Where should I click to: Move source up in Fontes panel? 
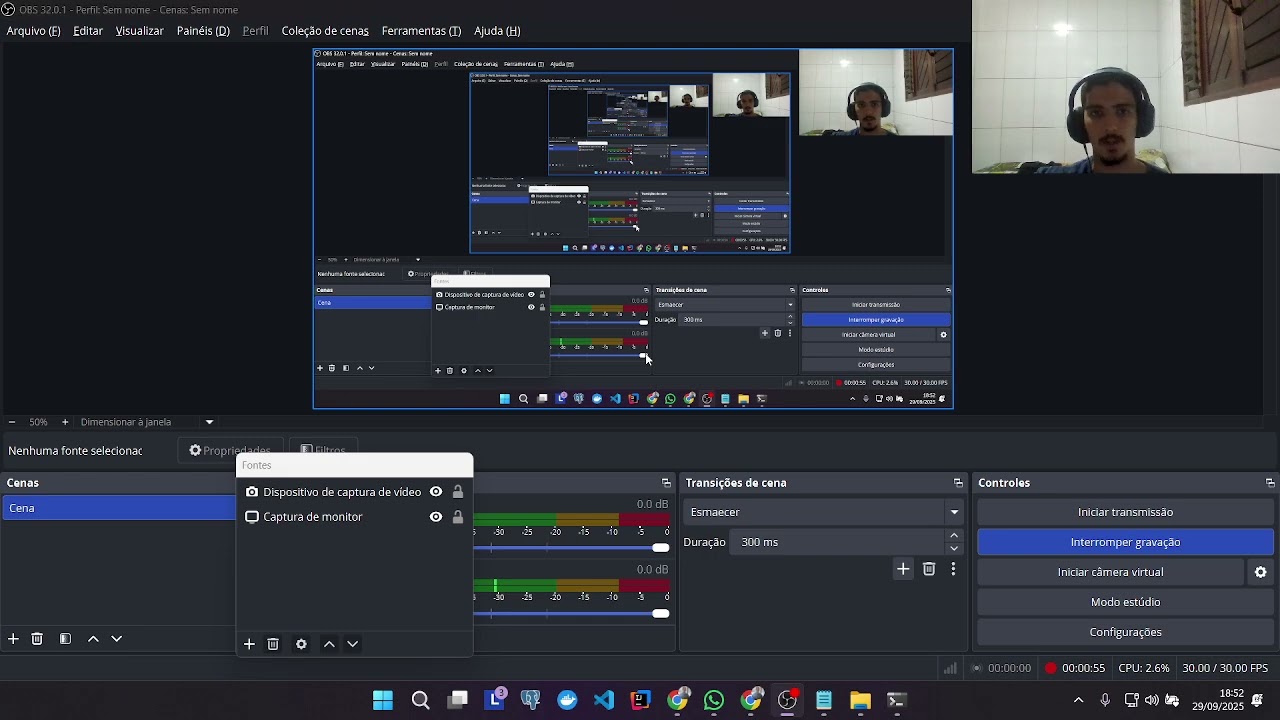pyautogui.click(x=329, y=644)
